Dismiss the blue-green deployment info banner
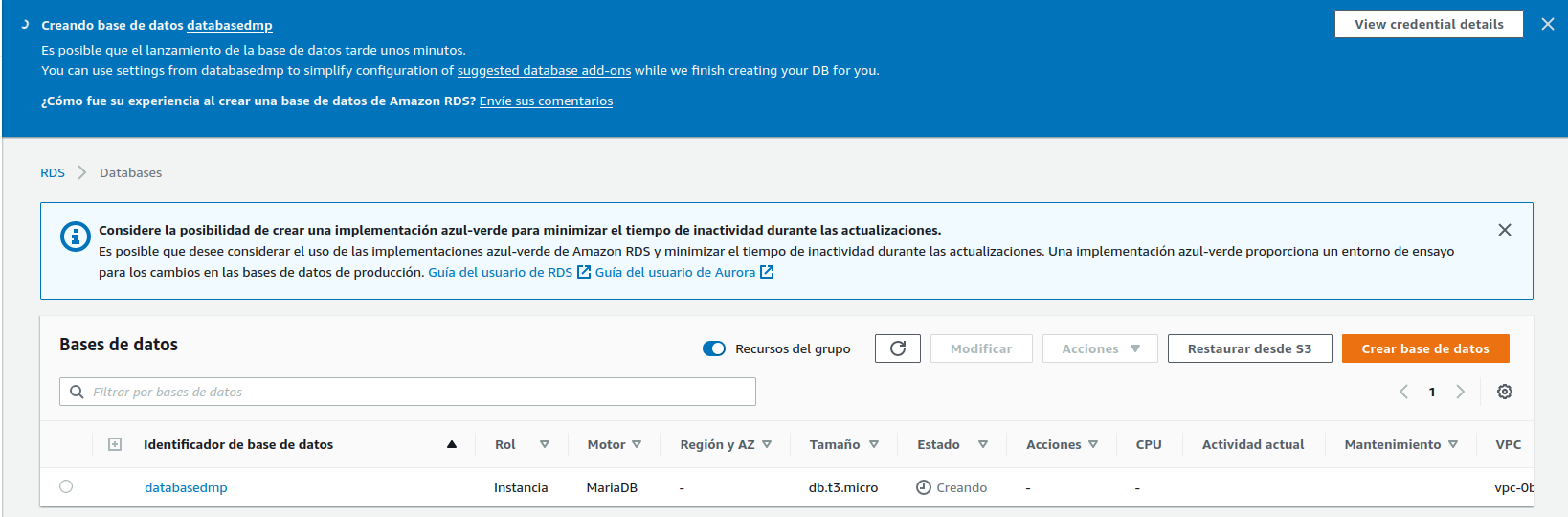The width and height of the screenshot is (1568, 517). tap(1504, 230)
